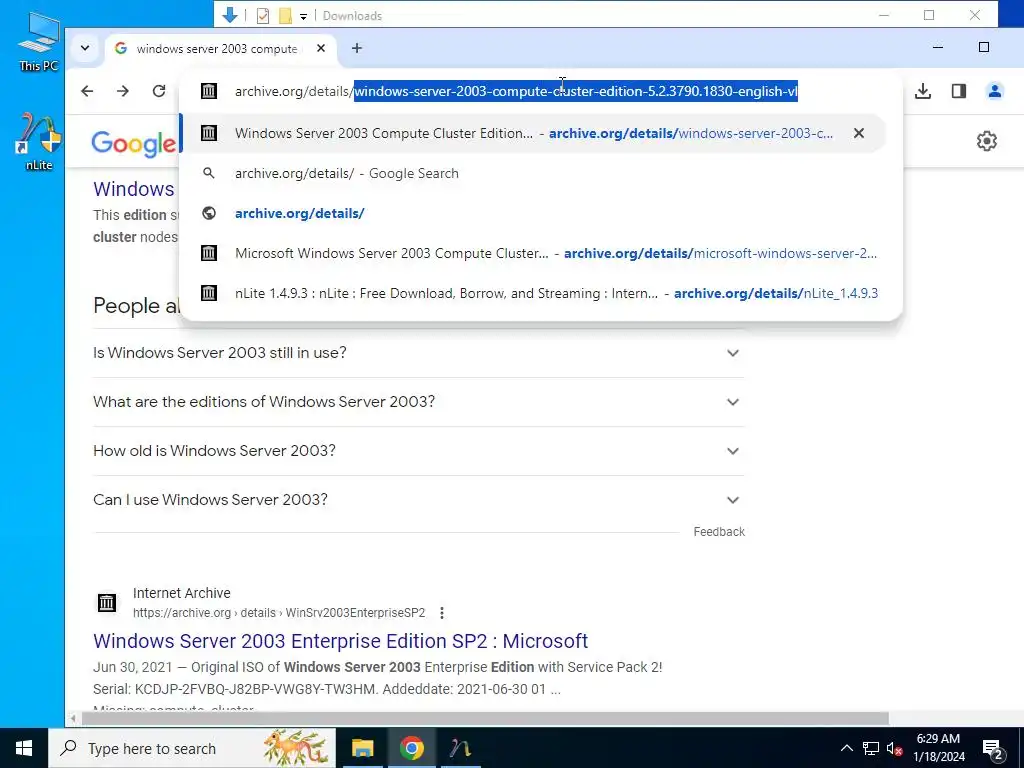The width and height of the screenshot is (1024, 768).
Task: Open Google quick settings gear
Action: (x=987, y=141)
